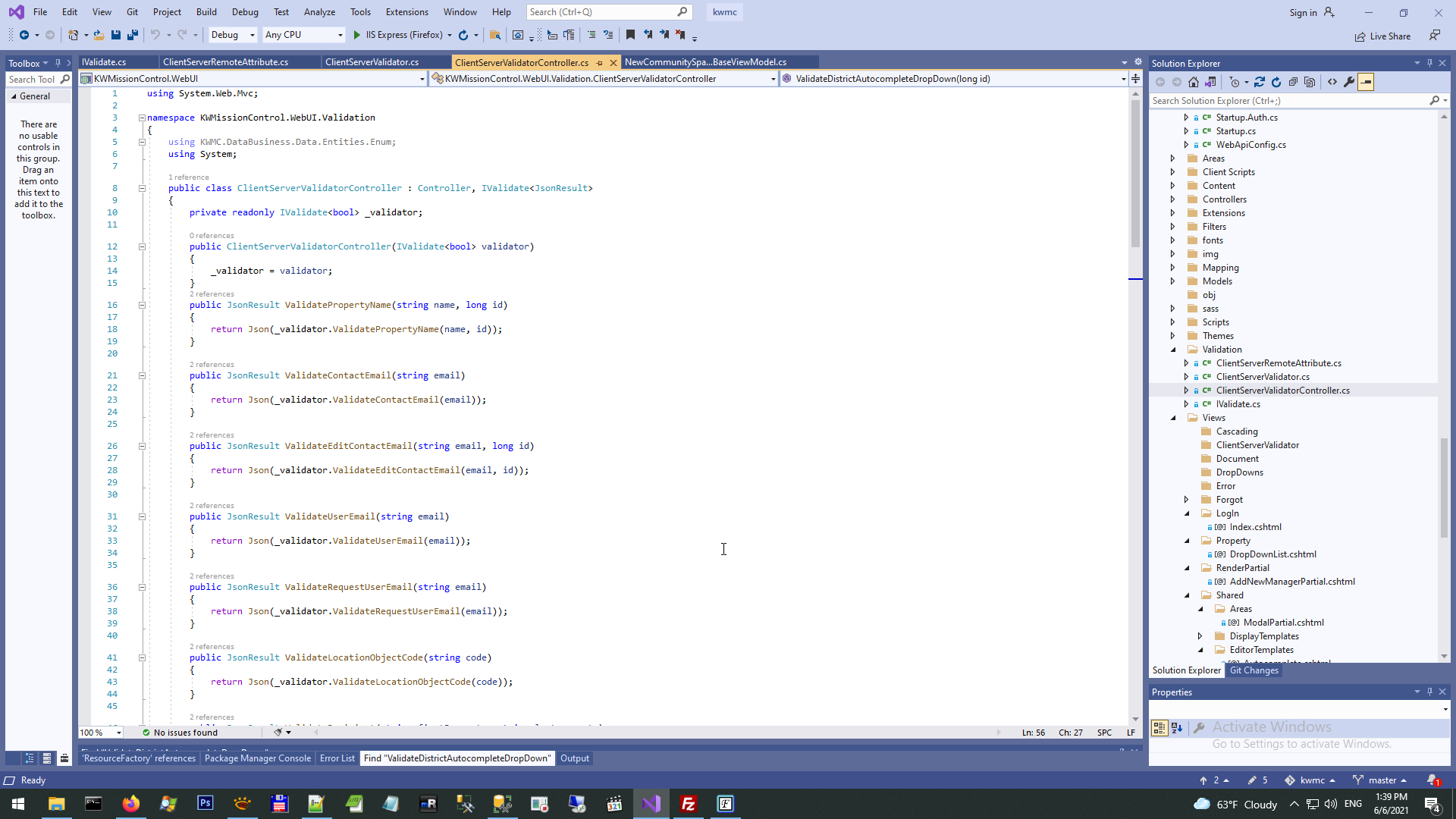Toggle a bookmark with the bookmark icon
Viewport: 1456px width, 819px height.
630,35
